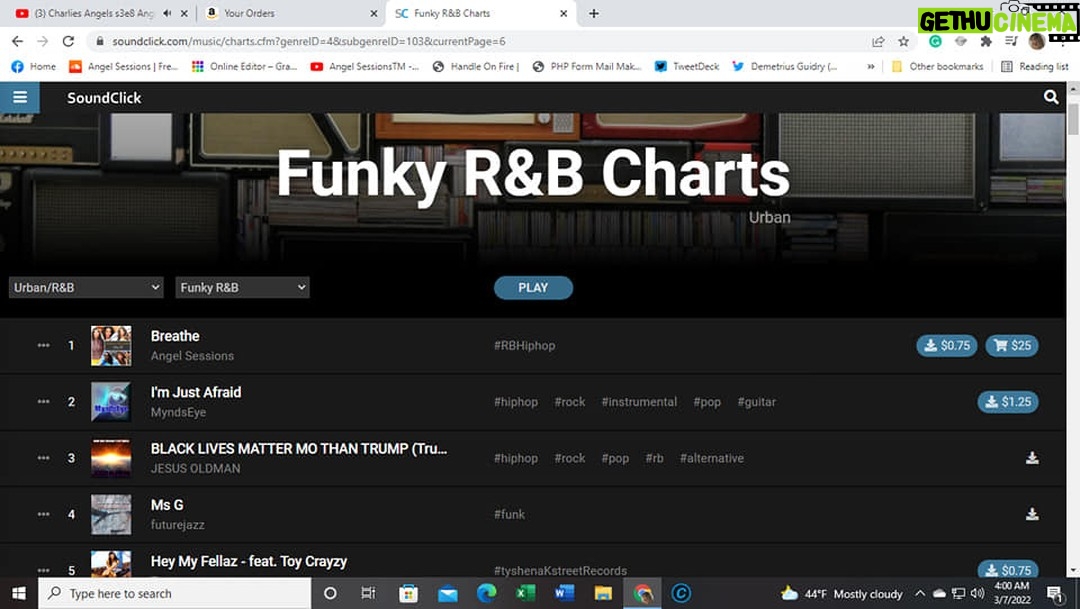Click #instrumental tag on I'm Just Afraid

click(x=639, y=402)
